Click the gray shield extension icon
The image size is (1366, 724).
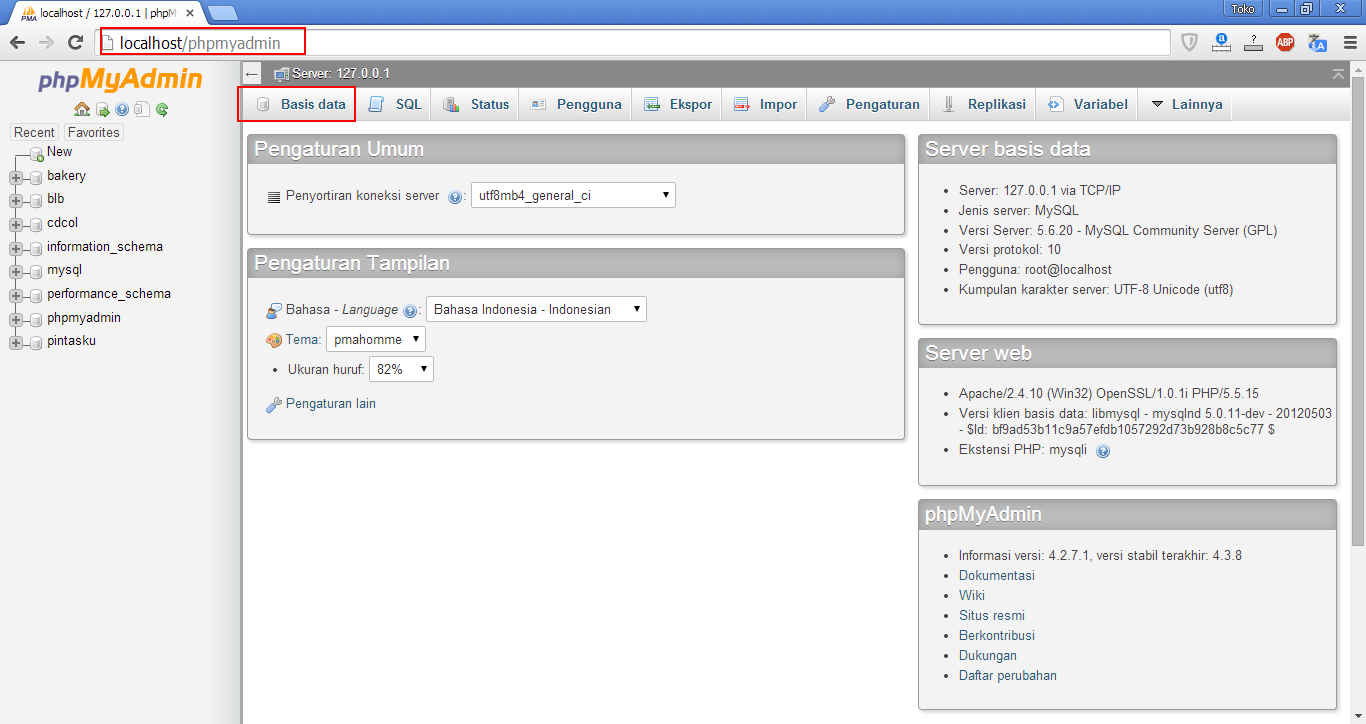pyautogui.click(x=1189, y=42)
